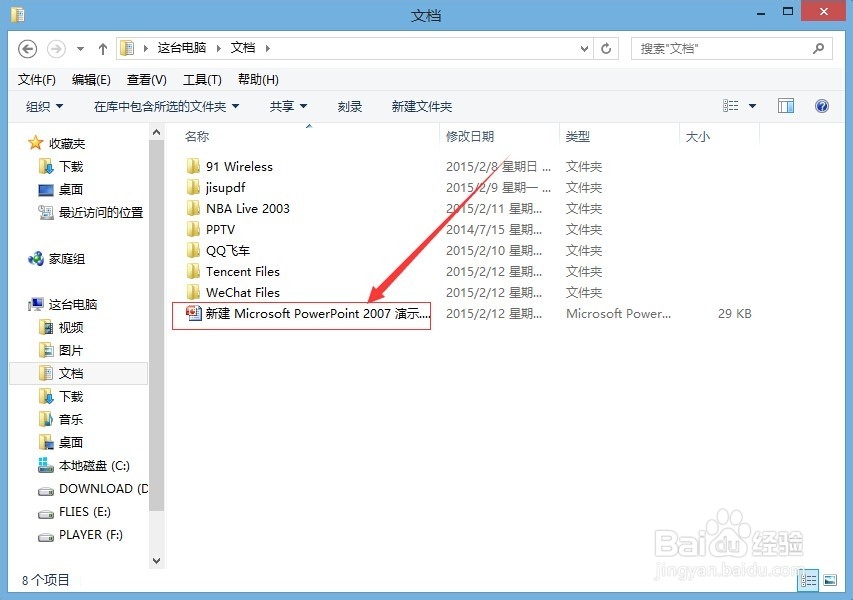Open the more view options arrow
Screen dimensions: 853x600
[752, 106]
